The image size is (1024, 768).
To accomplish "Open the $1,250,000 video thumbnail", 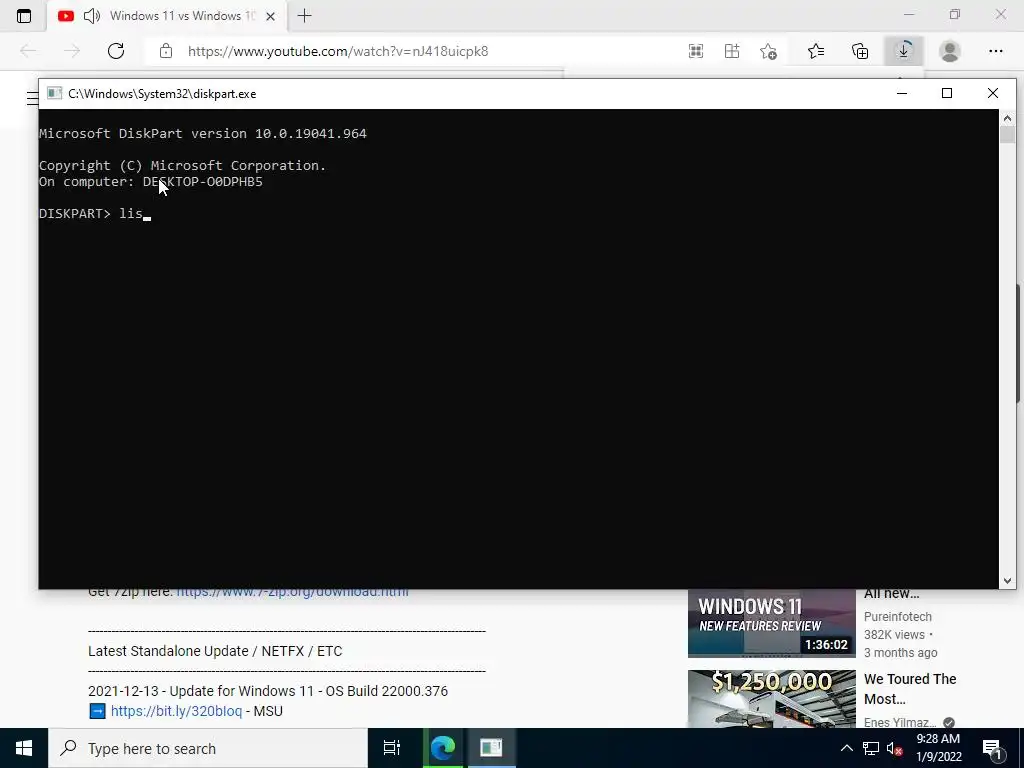I will (x=771, y=699).
